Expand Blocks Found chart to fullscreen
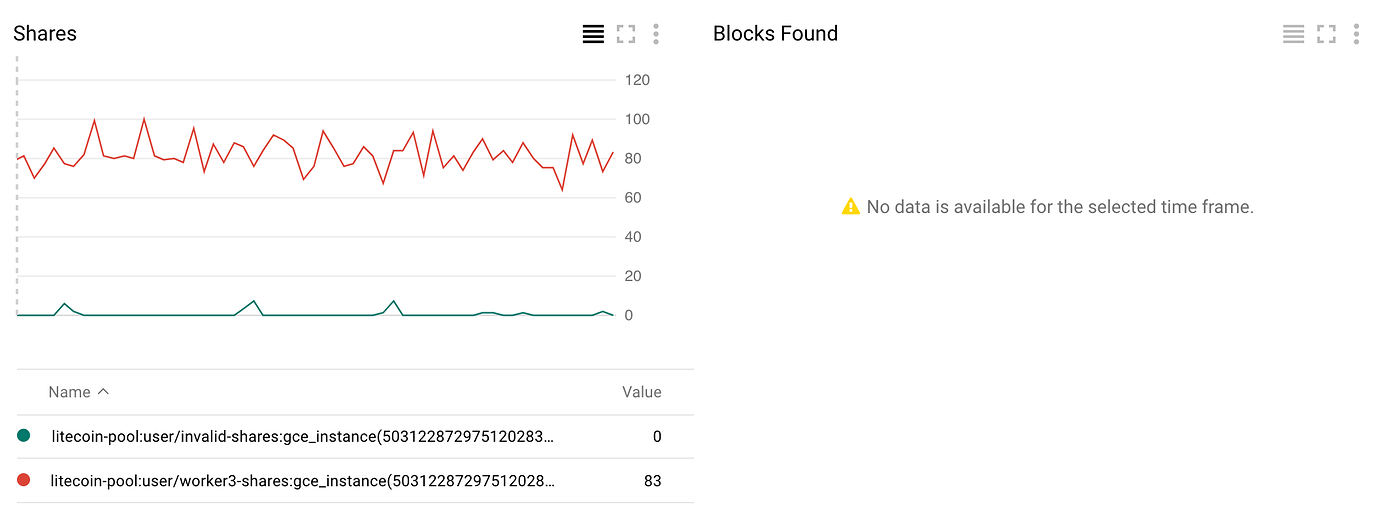This screenshot has width=1380, height=514. [x=1326, y=34]
